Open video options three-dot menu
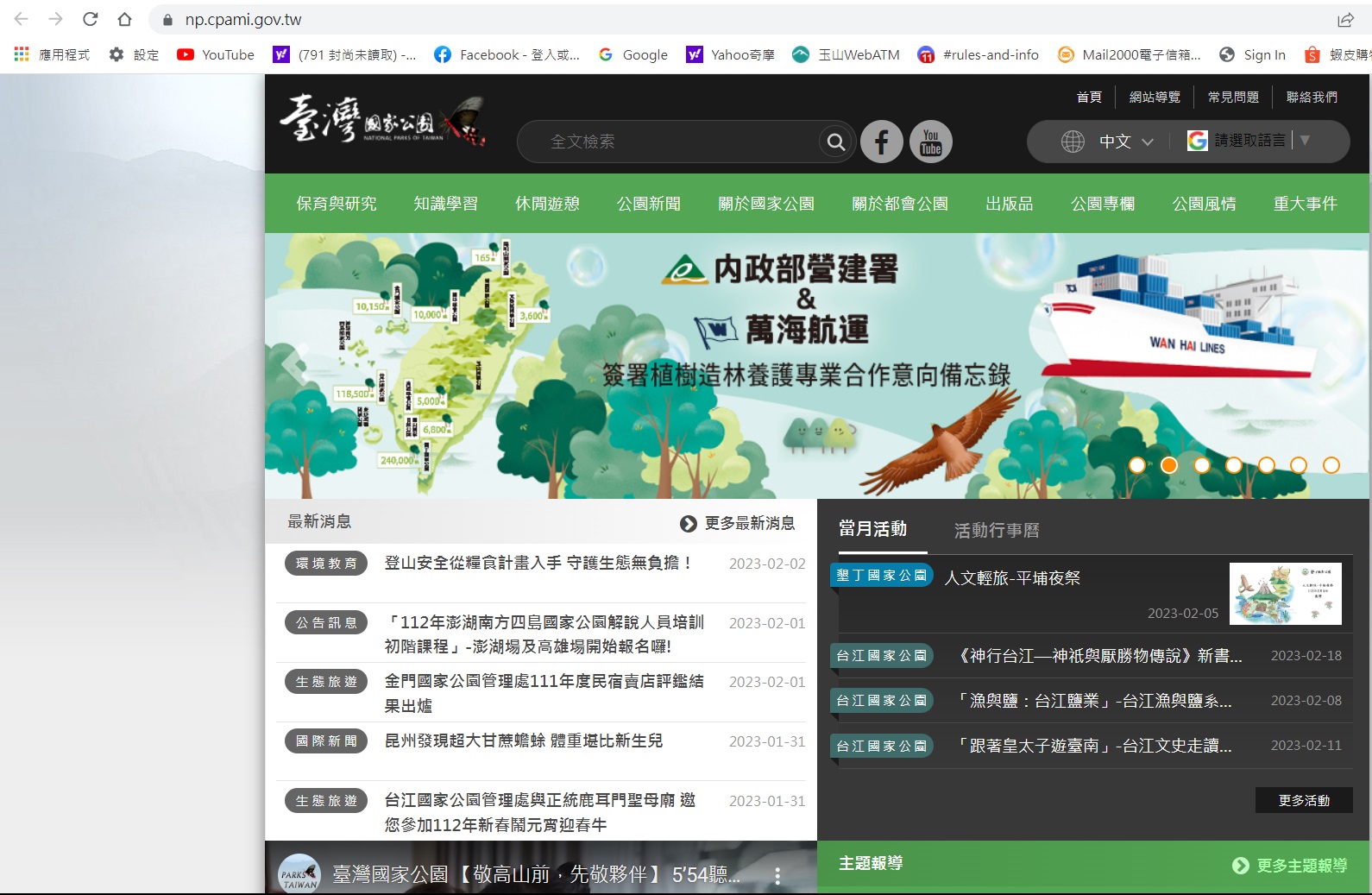Image resolution: width=1372 pixels, height=895 pixels. [x=777, y=875]
